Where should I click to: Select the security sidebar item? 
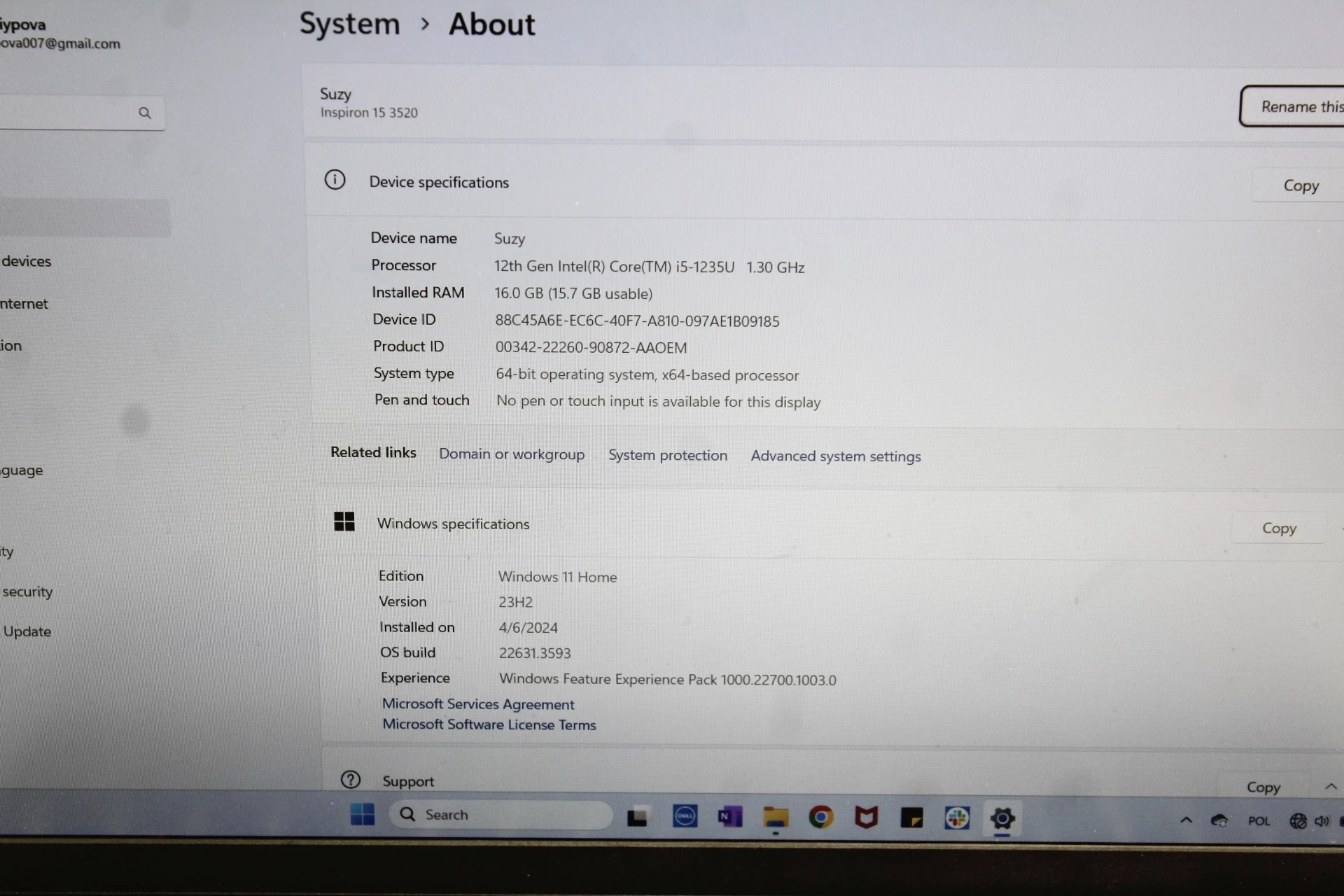[27, 592]
